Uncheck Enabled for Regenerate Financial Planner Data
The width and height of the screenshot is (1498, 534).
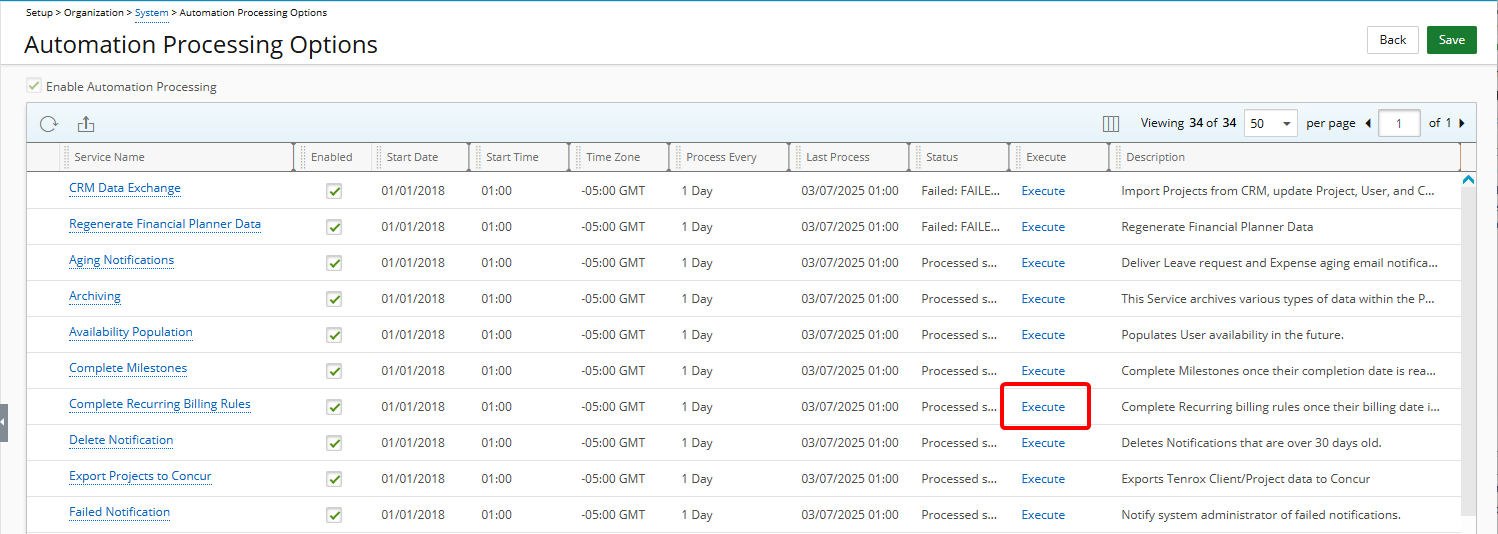334,227
